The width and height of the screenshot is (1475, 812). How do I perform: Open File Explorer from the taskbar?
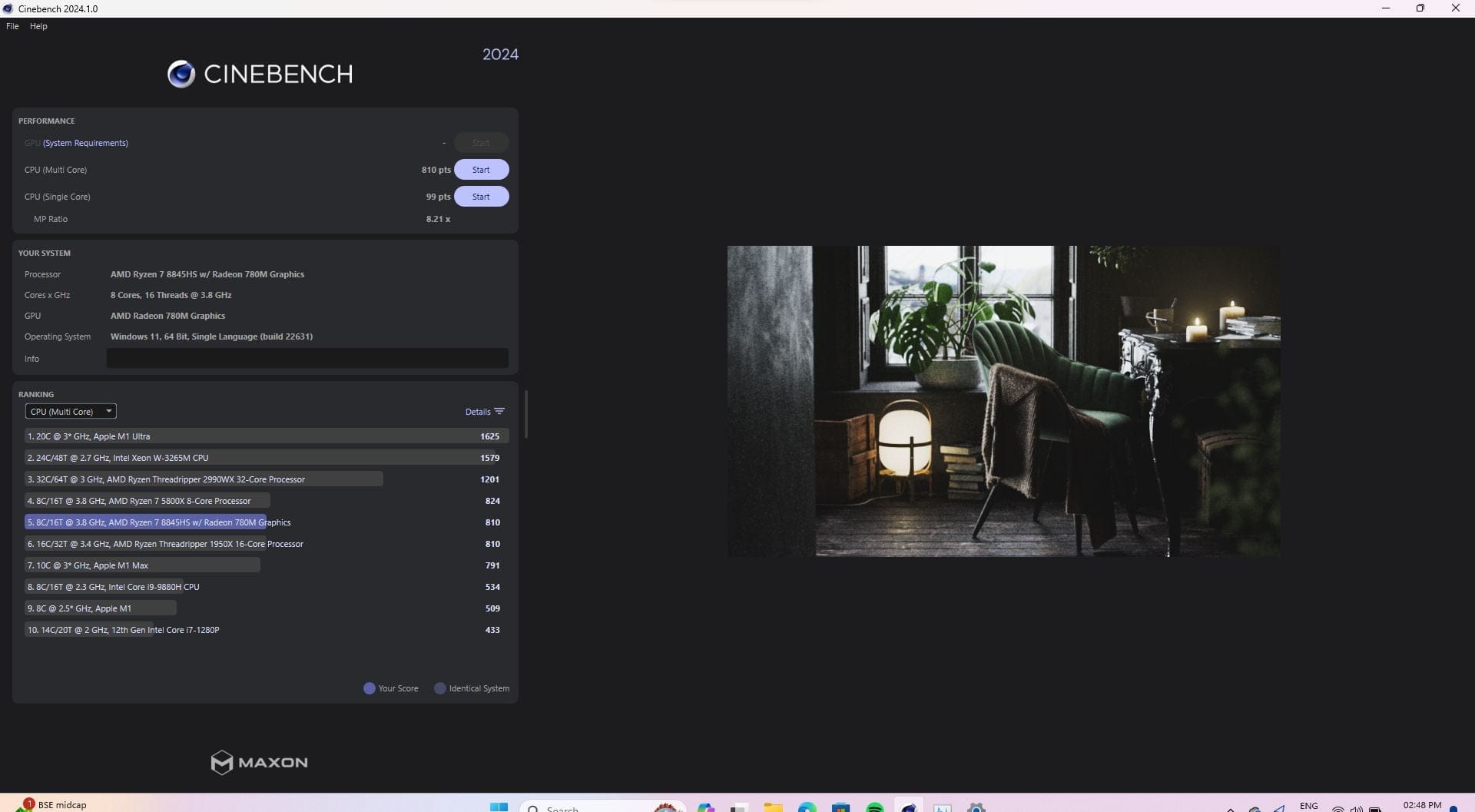tap(773, 807)
